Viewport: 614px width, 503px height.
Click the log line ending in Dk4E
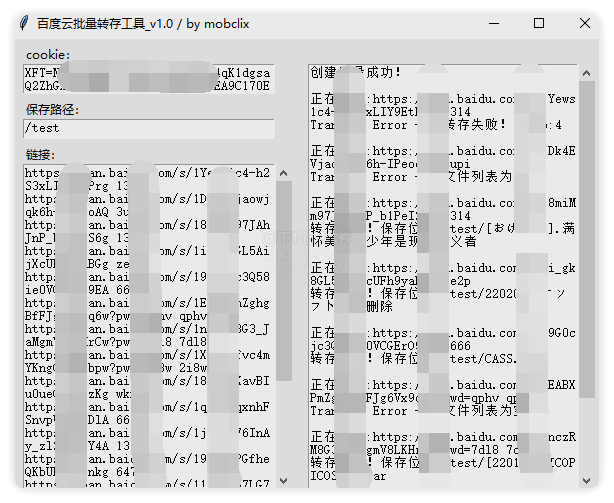[x=443, y=151]
